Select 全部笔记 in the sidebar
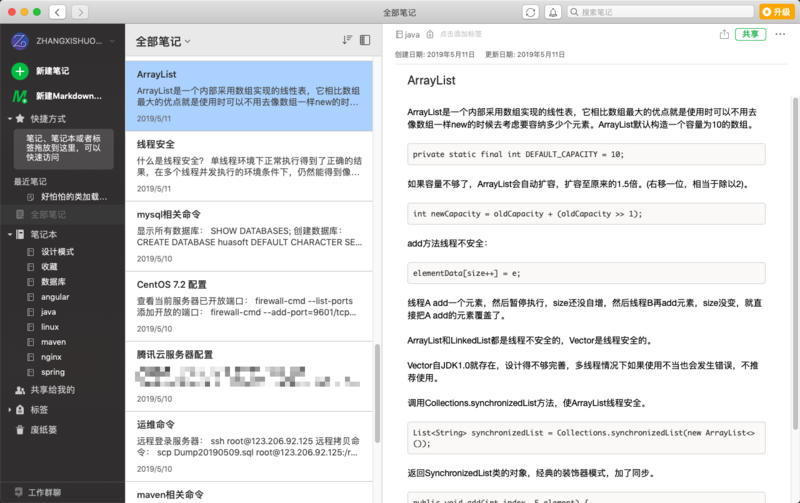This screenshot has width=800, height=503. [x=62, y=214]
